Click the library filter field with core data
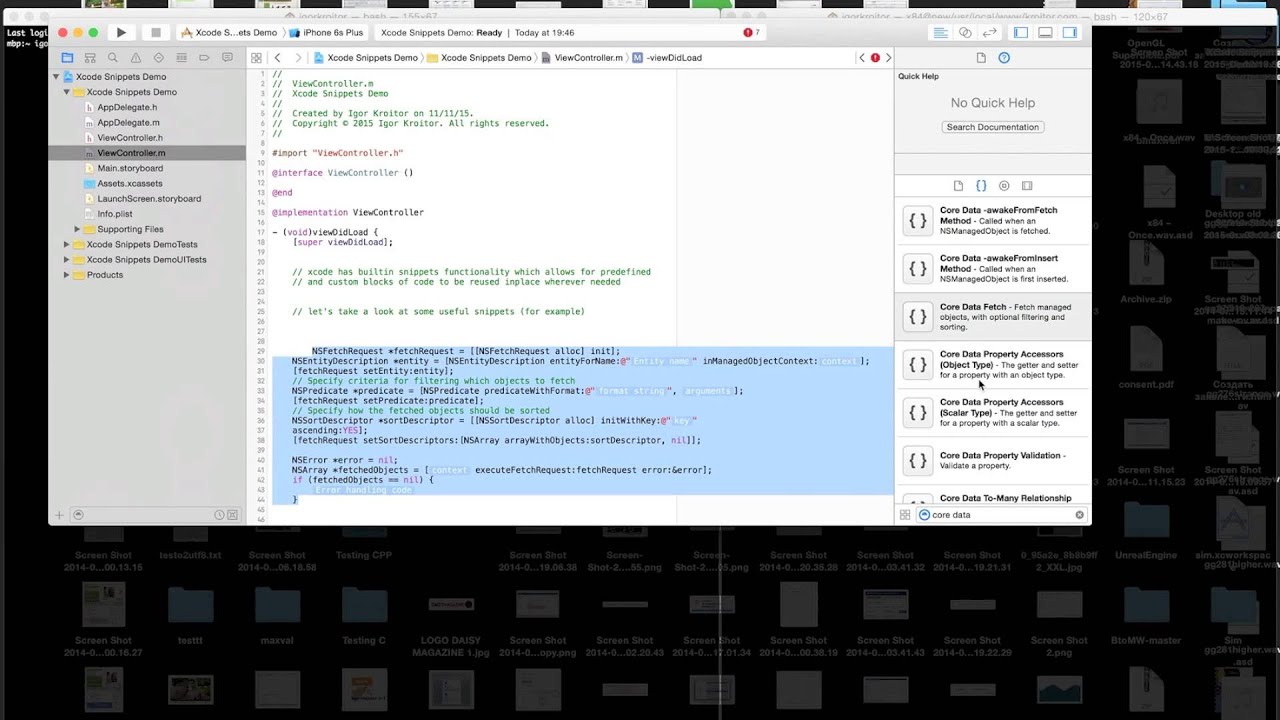The width and height of the screenshot is (1280, 720). pos(1001,515)
